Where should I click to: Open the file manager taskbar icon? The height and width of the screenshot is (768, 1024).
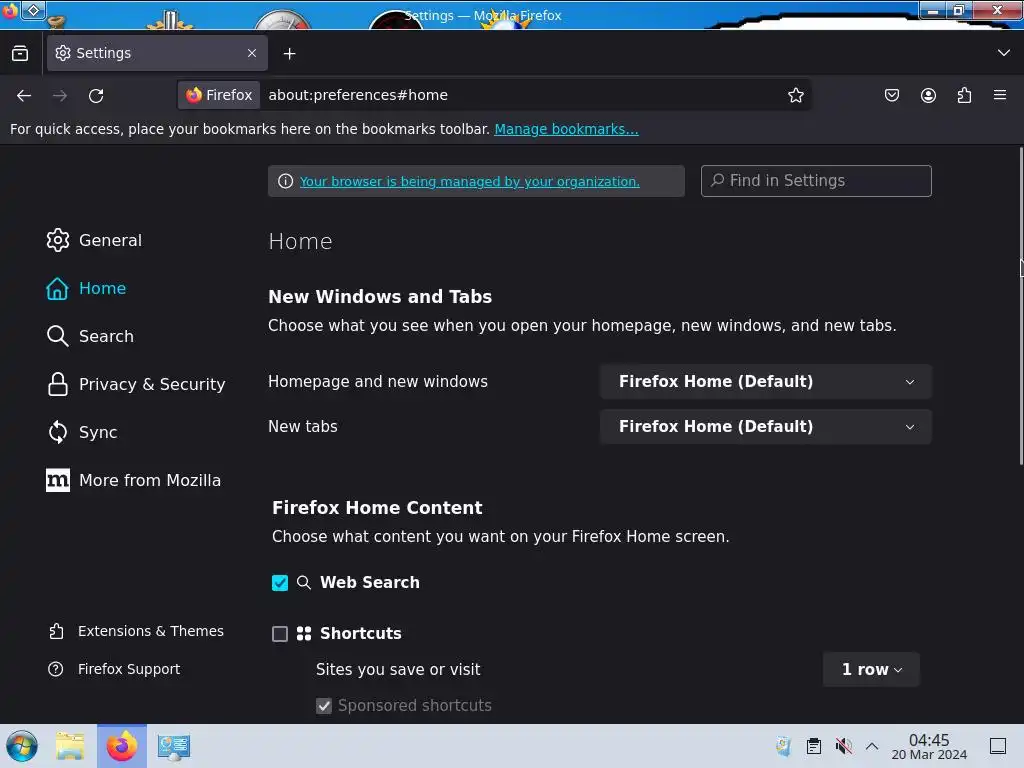point(70,746)
